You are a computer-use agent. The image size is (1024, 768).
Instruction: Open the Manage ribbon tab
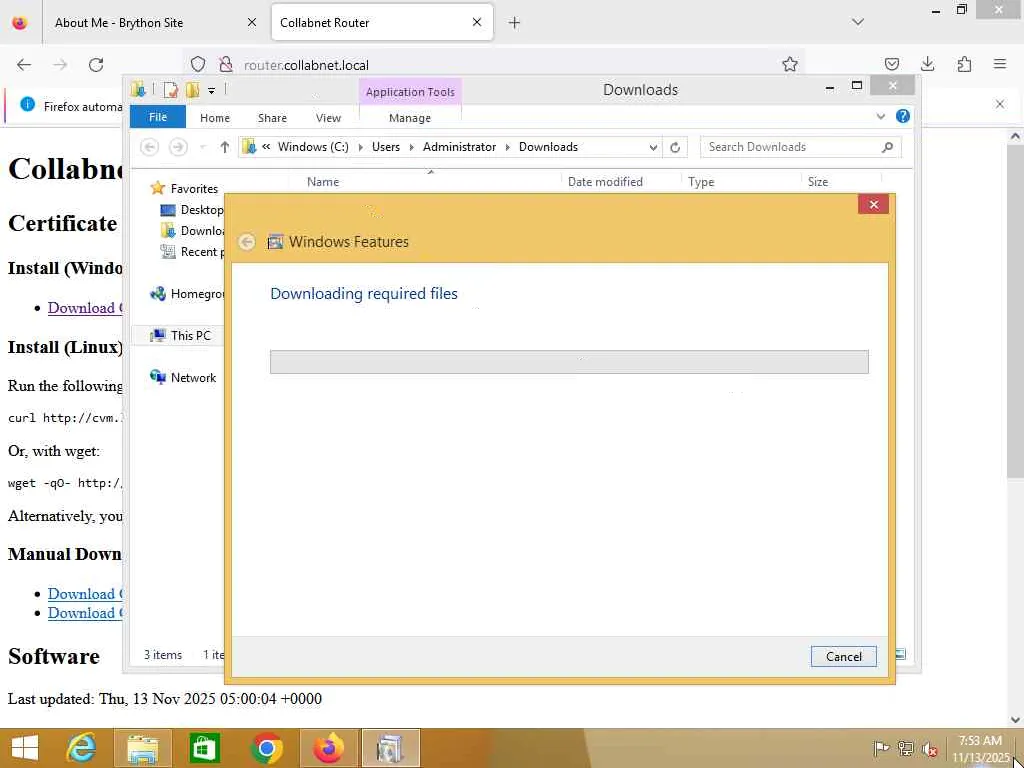pyautogui.click(x=409, y=118)
